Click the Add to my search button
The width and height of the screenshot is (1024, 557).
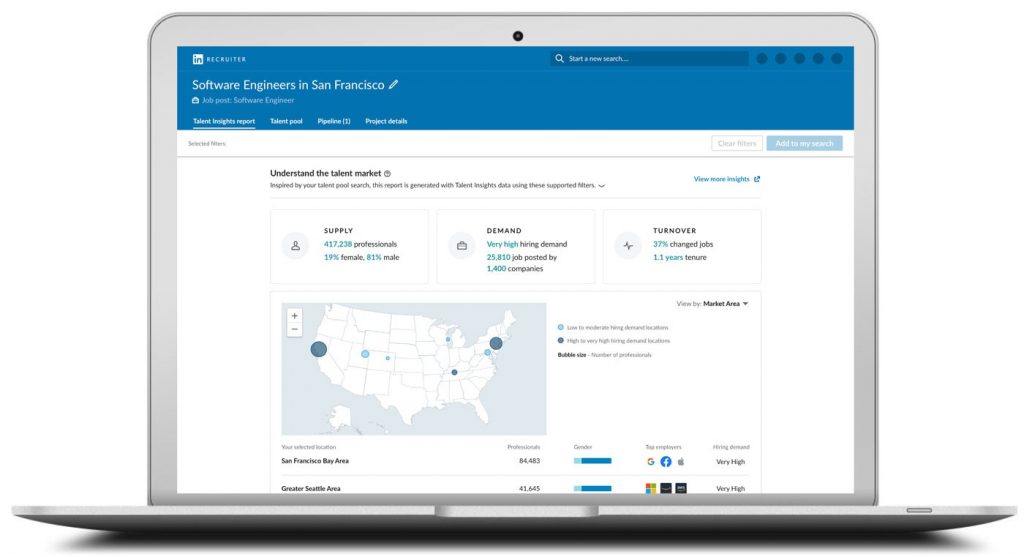click(805, 144)
